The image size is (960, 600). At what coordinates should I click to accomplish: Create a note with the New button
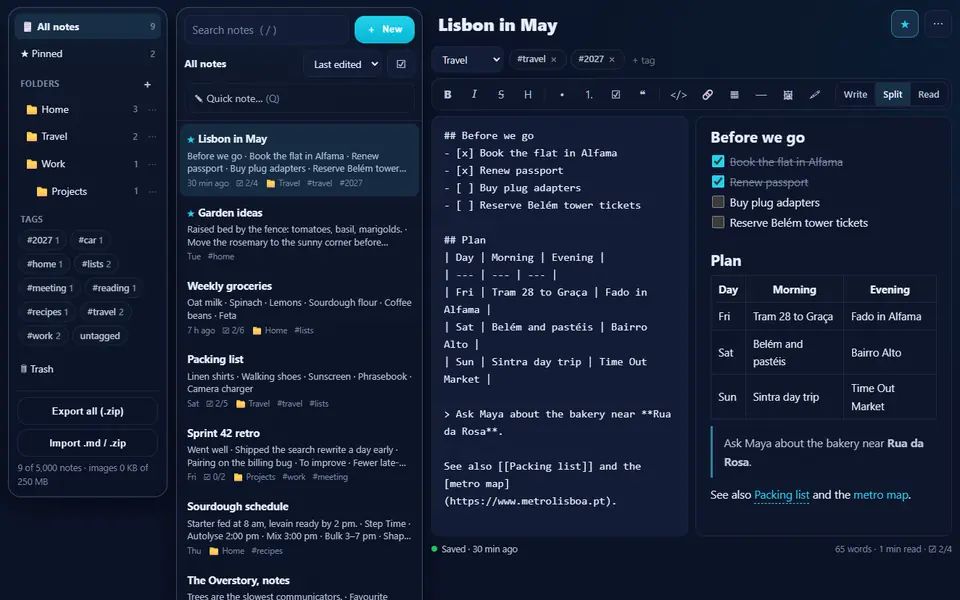click(384, 29)
